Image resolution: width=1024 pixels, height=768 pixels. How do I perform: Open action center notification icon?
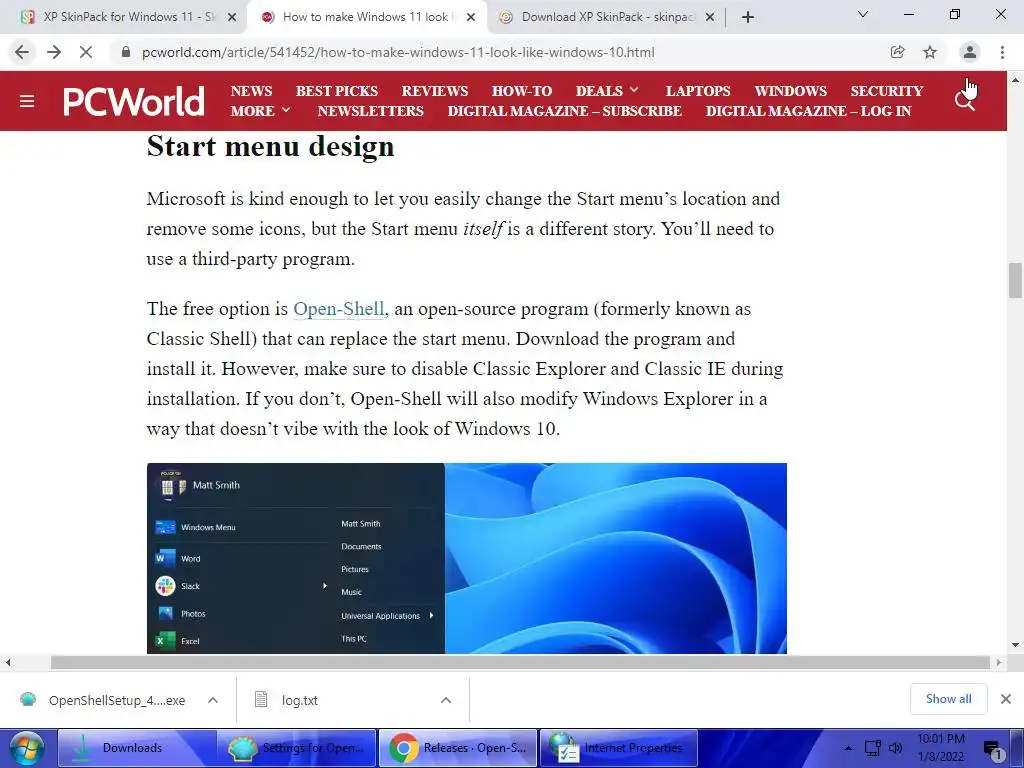click(x=993, y=749)
